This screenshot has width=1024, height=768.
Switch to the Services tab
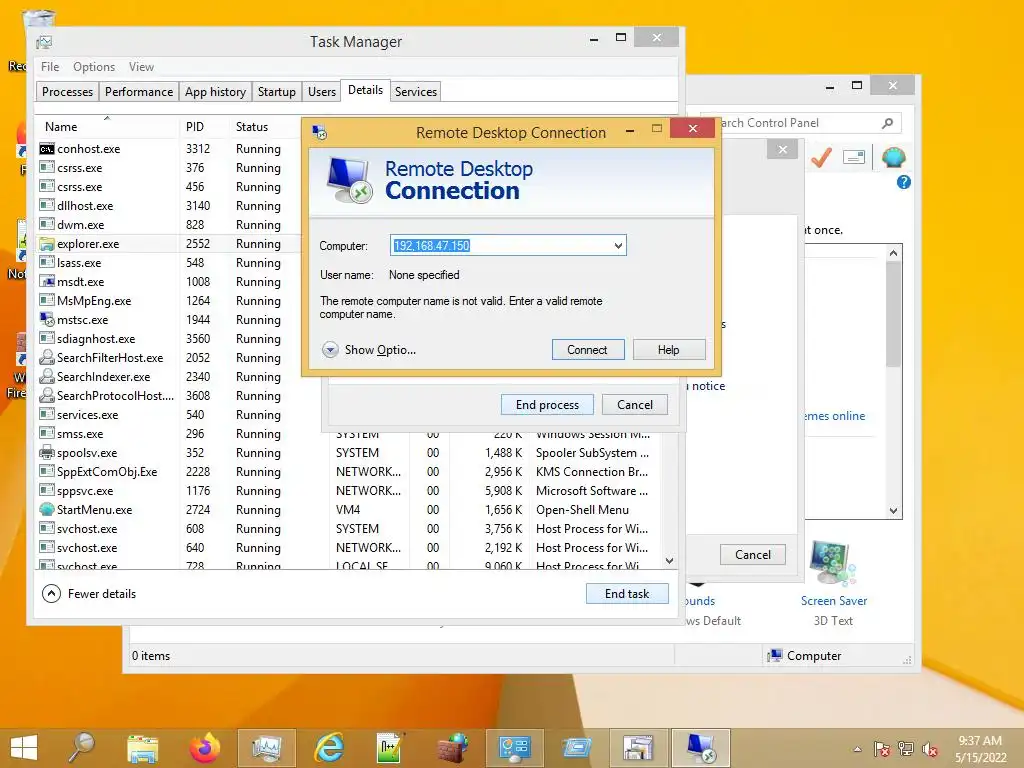(416, 91)
